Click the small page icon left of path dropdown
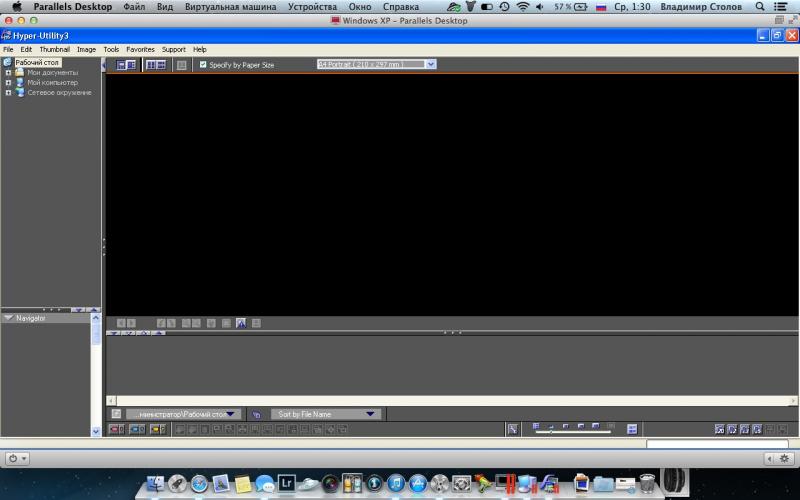 tap(116, 414)
